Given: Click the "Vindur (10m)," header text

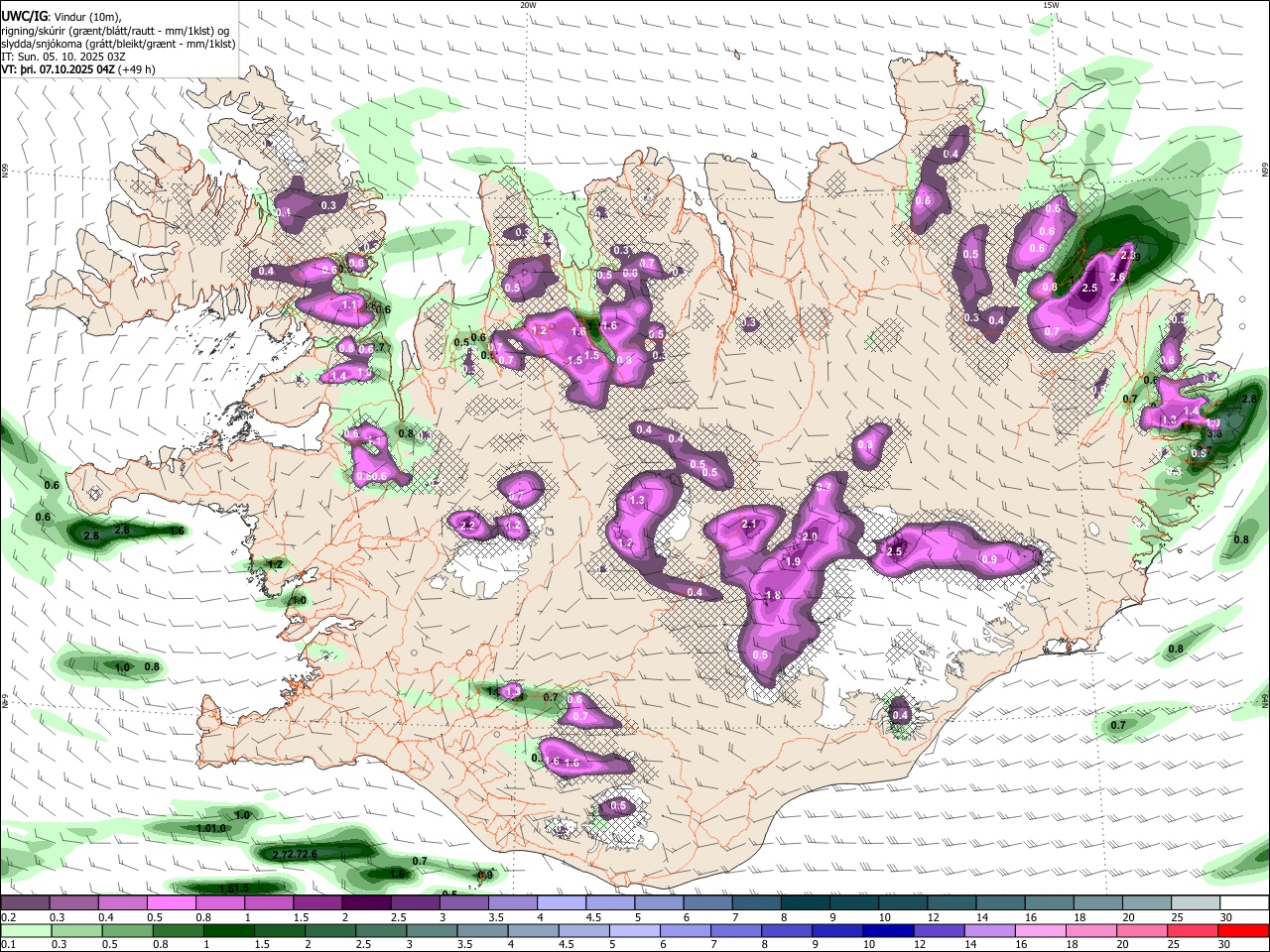Looking at the screenshot, I should click(x=87, y=16).
